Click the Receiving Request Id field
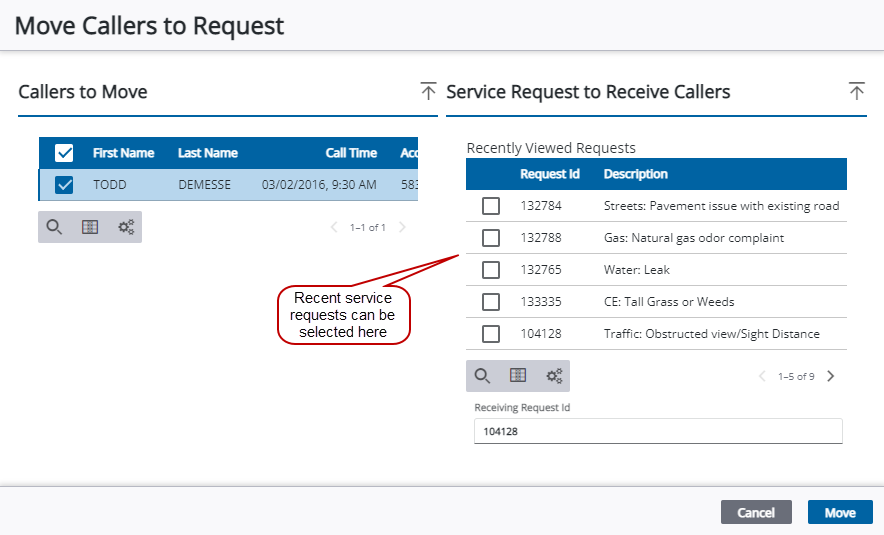Viewport: 884px width, 535px height. point(657,432)
